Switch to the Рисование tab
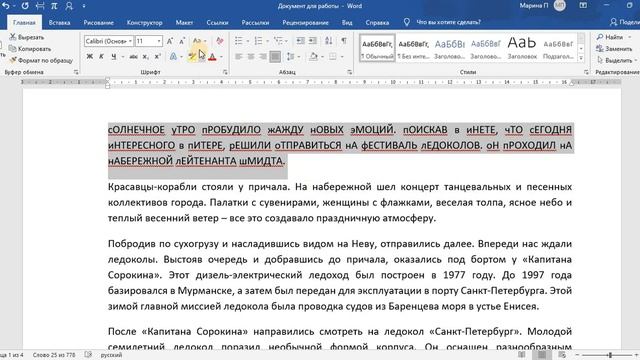Screen dimensions: 640x360 (x=98, y=22)
